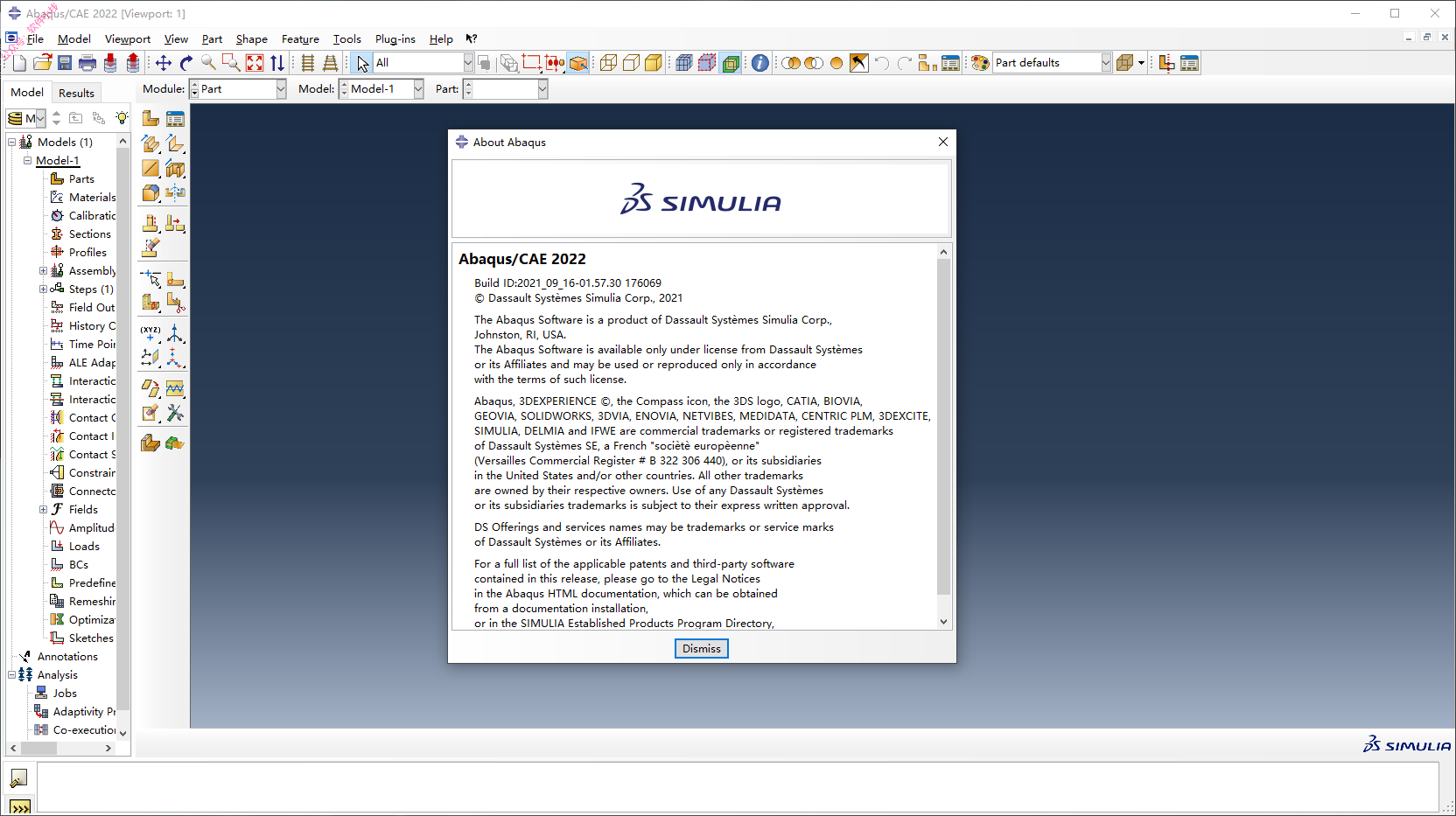This screenshot has width=1456, height=816.
Task: Select Sketches in the model tree
Action: 91,638
